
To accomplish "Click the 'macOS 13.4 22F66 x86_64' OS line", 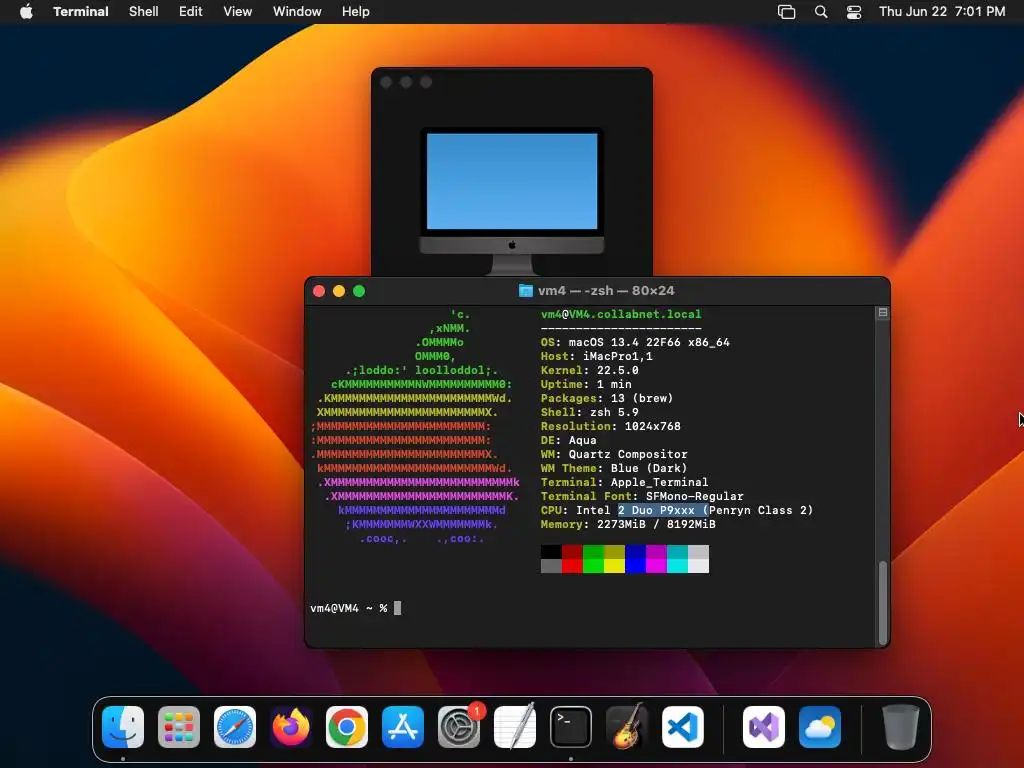I will (649, 342).
